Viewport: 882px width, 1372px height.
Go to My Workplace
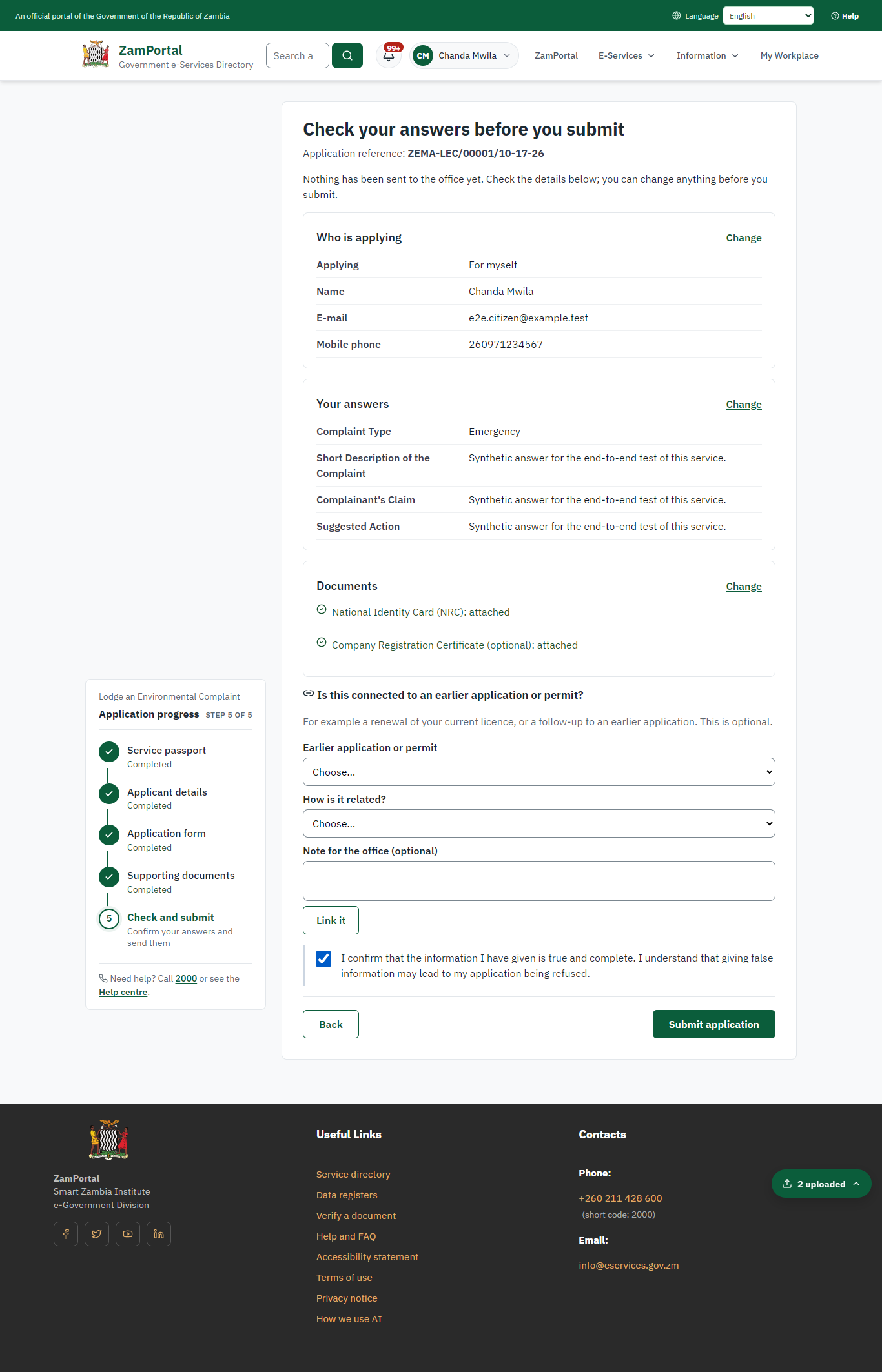pyautogui.click(x=789, y=55)
